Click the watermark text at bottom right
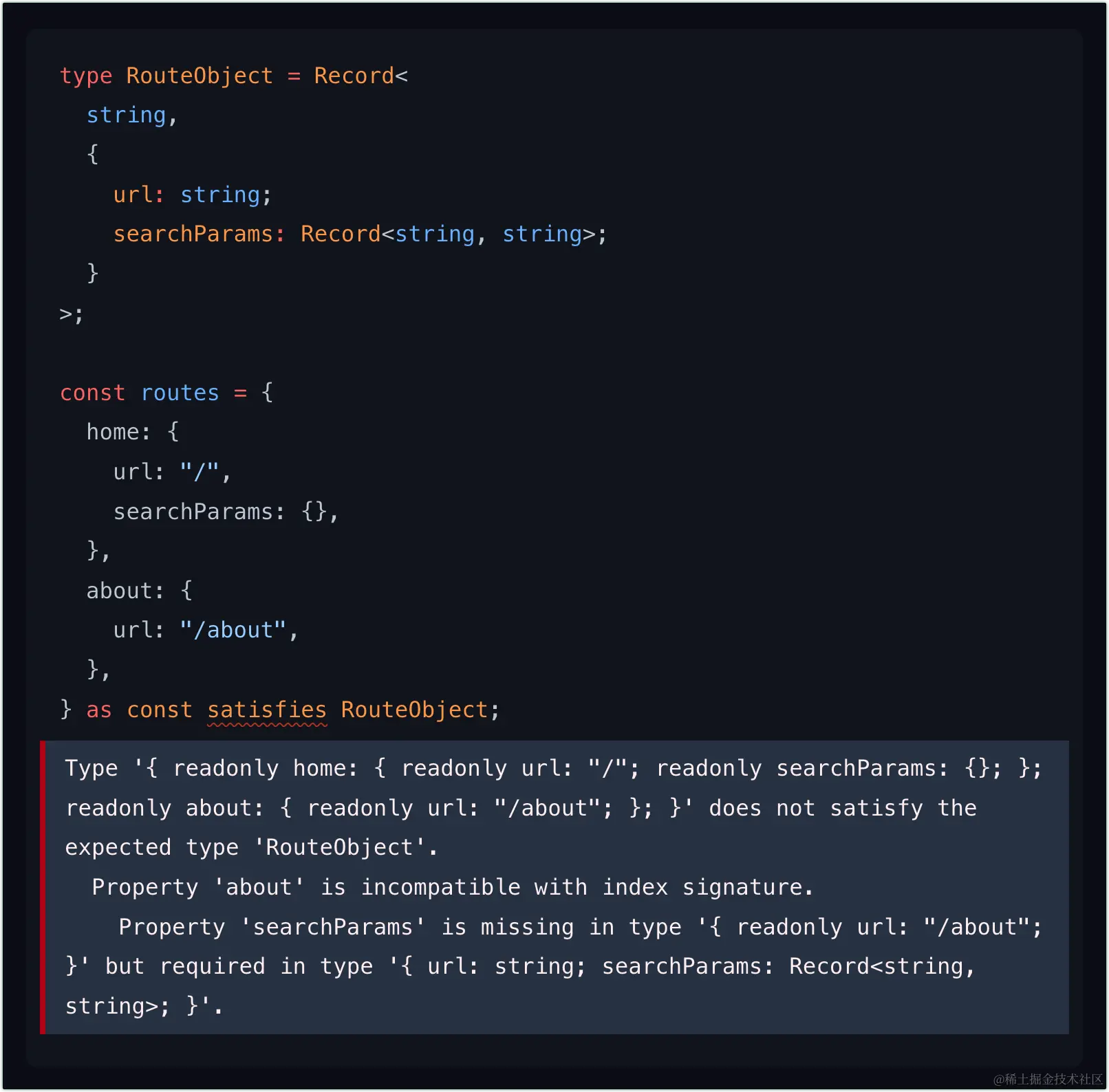Image resolution: width=1109 pixels, height=1092 pixels. point(1048,1079)
